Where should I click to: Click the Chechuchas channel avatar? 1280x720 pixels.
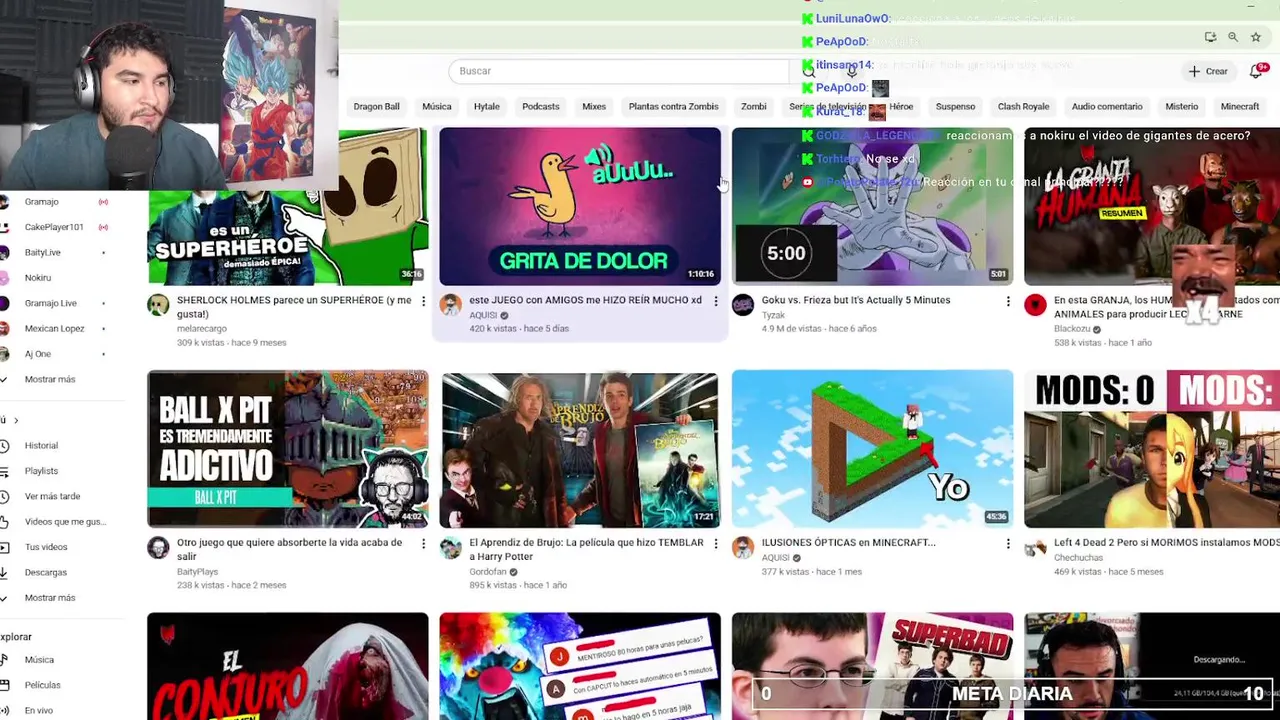(x=1035, y=548)
